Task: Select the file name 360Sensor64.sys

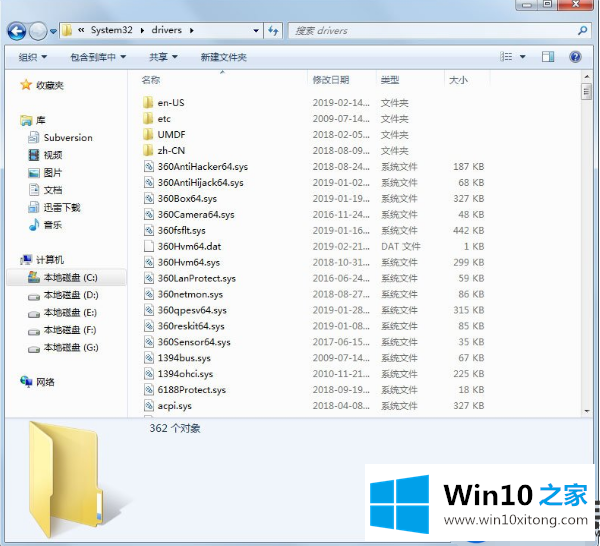Action: click(x=194, y=342)
